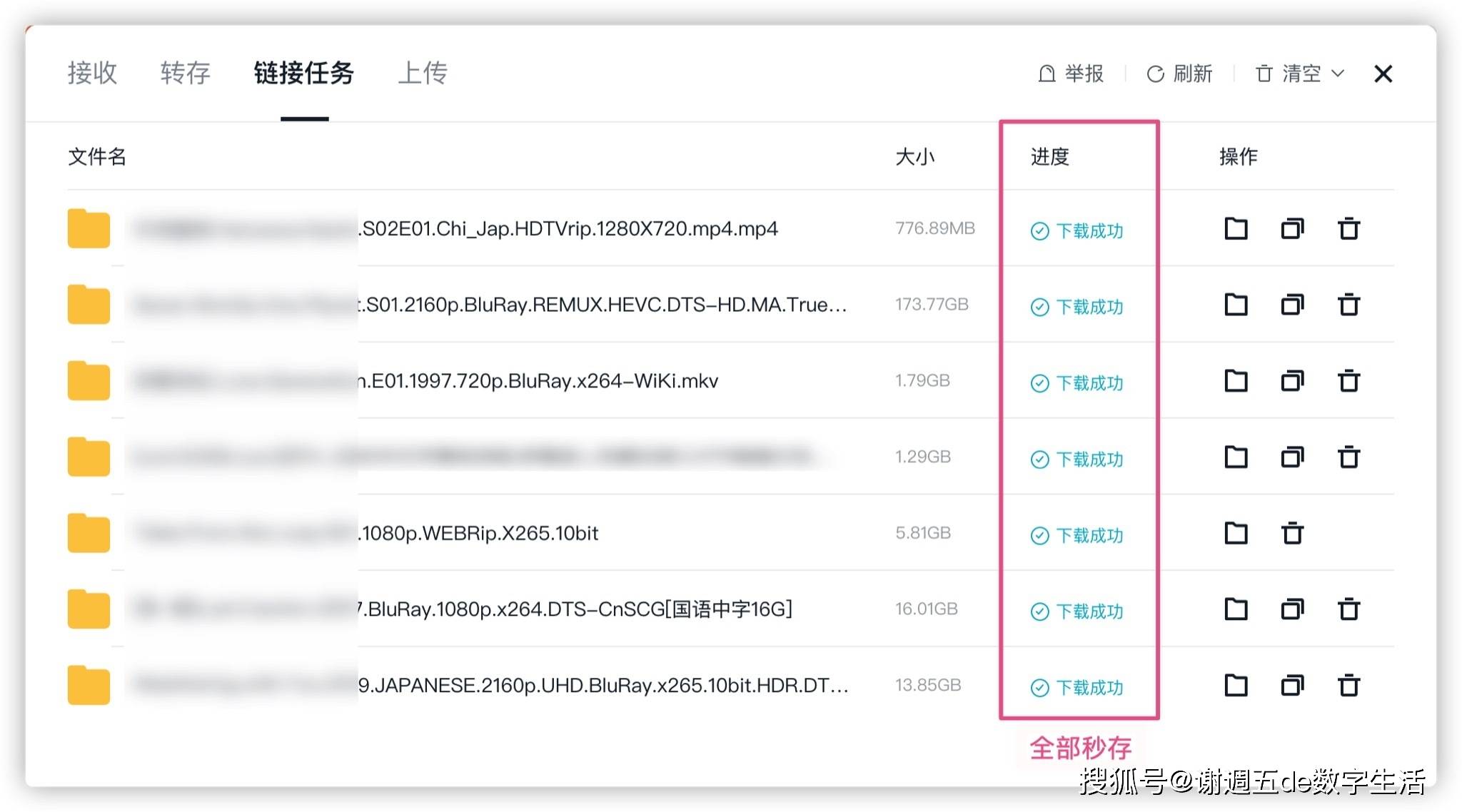Open folder for the 16.01GB CnSCG task
This screenshot has width=1462, height=812.
click(x=1236, y=609)
